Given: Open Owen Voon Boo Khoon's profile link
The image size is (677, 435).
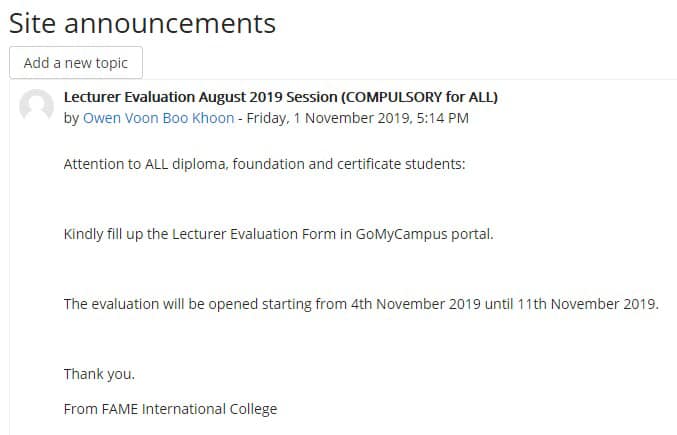Looking at the screenshot, I should click(x=158, y=118).
